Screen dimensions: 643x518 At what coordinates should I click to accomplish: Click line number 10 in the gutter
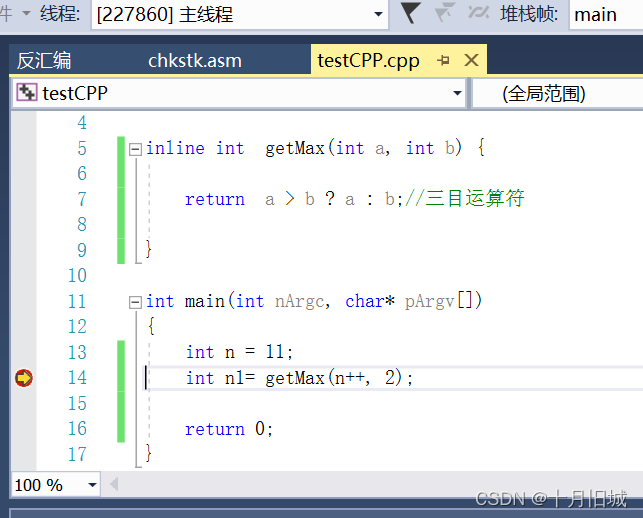[77, 276]
